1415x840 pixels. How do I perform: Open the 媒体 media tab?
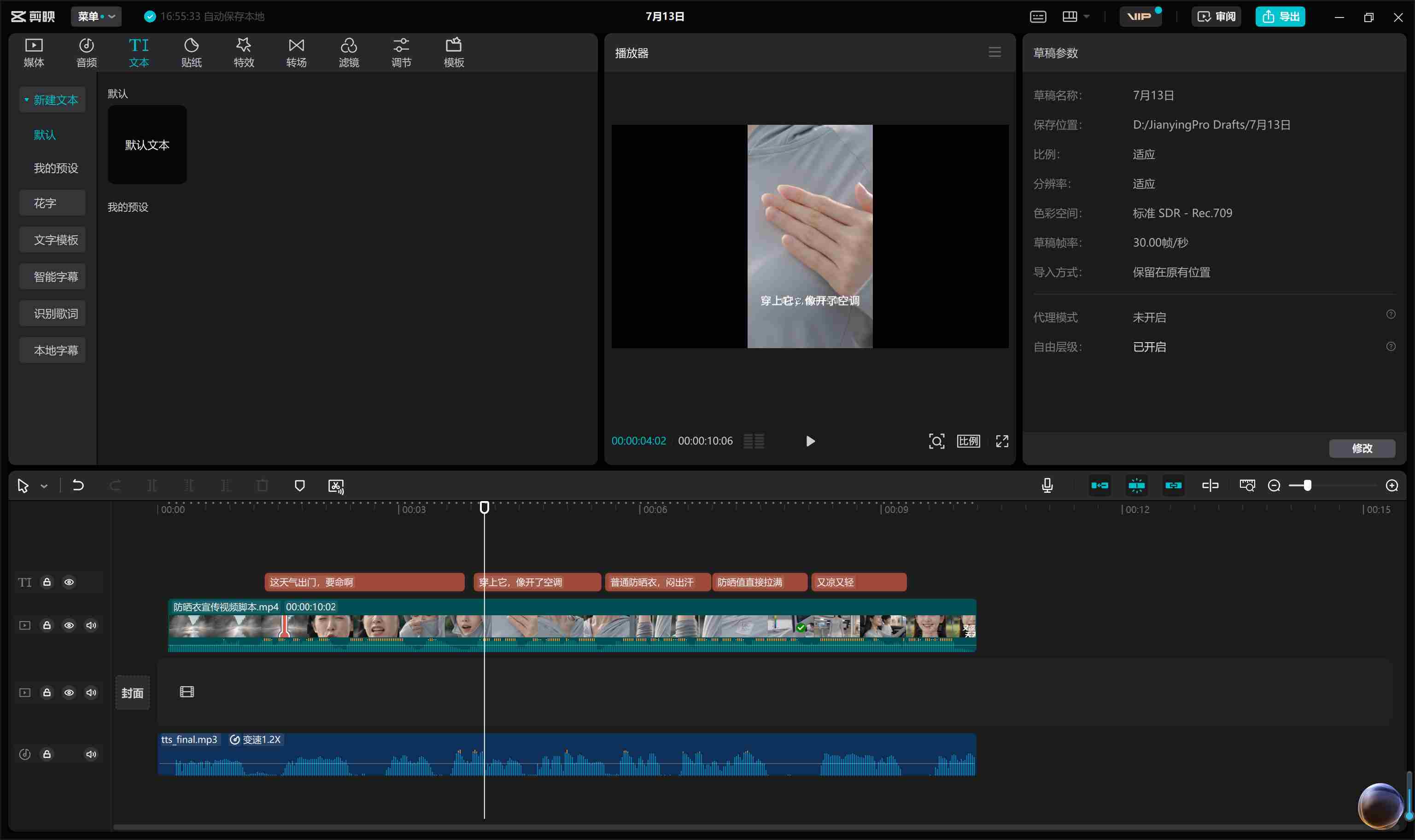[34, 52]
